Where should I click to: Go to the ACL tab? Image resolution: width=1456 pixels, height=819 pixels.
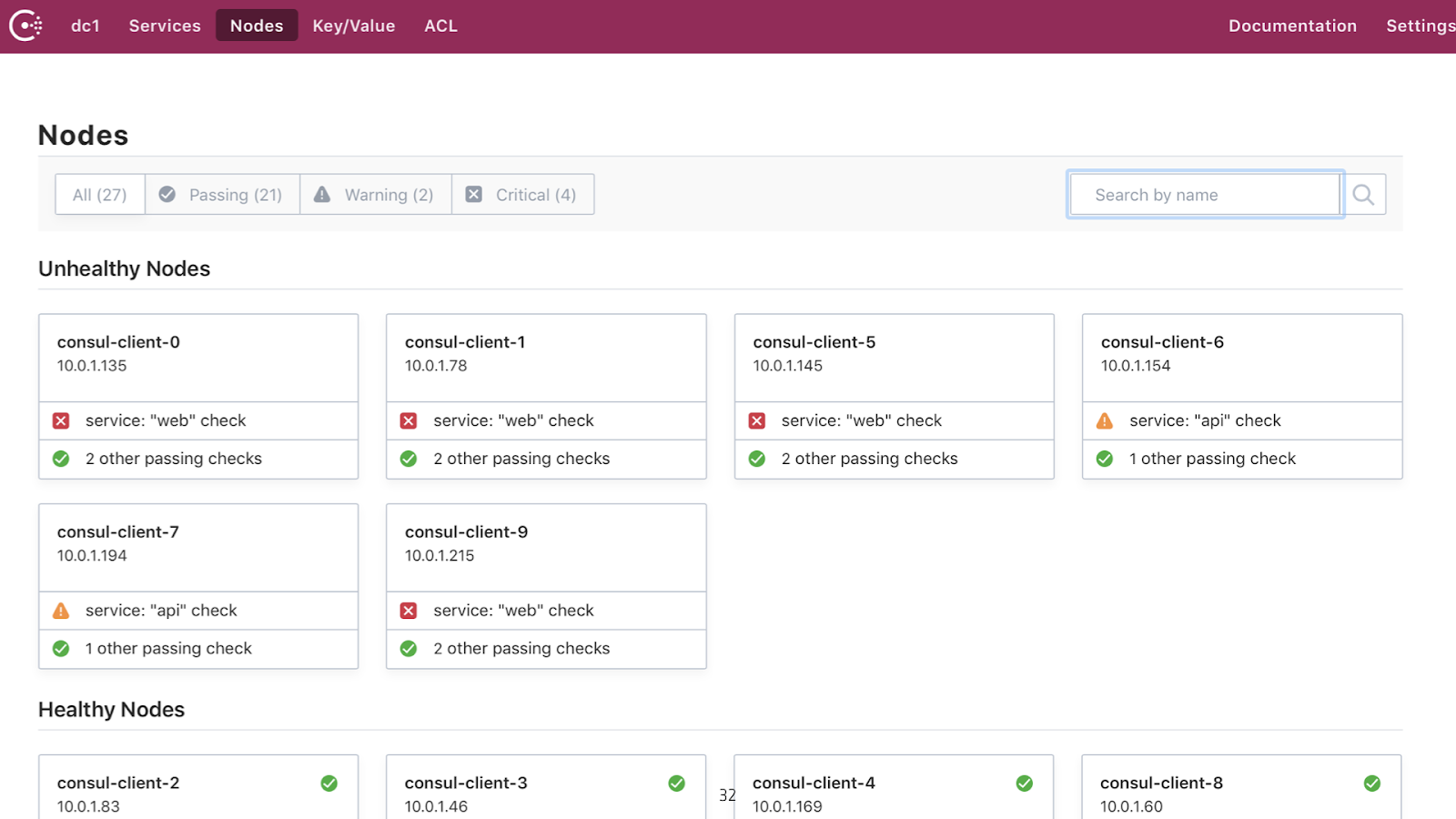tap(441, 25)
